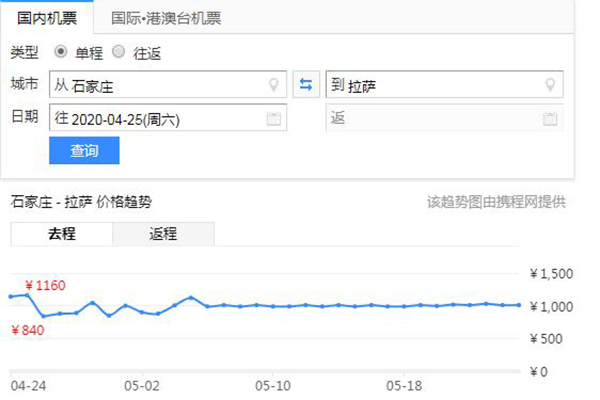Show 去程 outbound price trend
Screen dimensions: 600x400
(x=61, y=234)
